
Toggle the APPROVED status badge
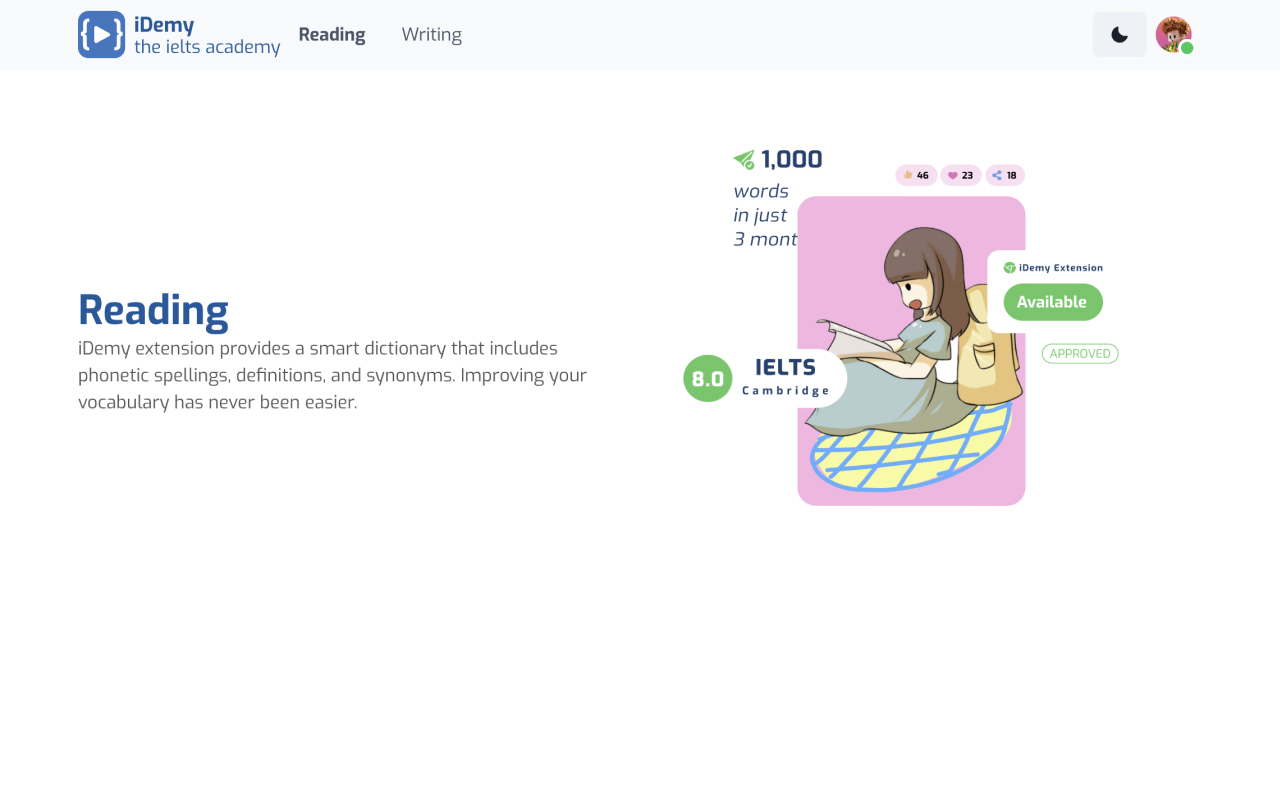tap(1080, 353)
